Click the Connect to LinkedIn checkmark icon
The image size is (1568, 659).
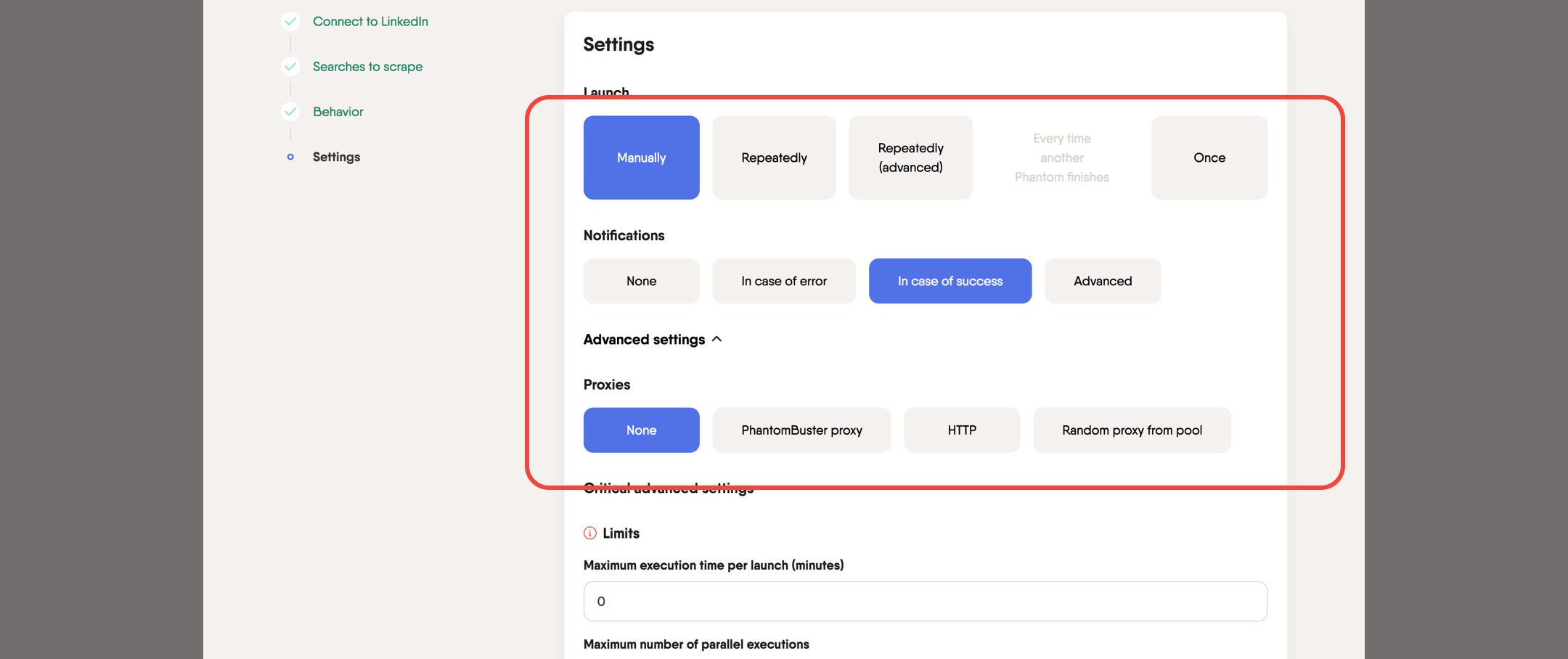[290, 21]
